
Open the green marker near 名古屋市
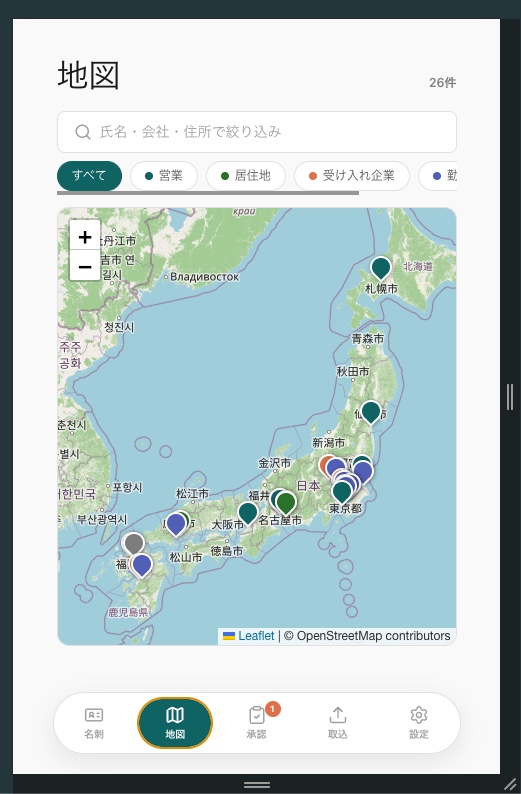point(286,502)
